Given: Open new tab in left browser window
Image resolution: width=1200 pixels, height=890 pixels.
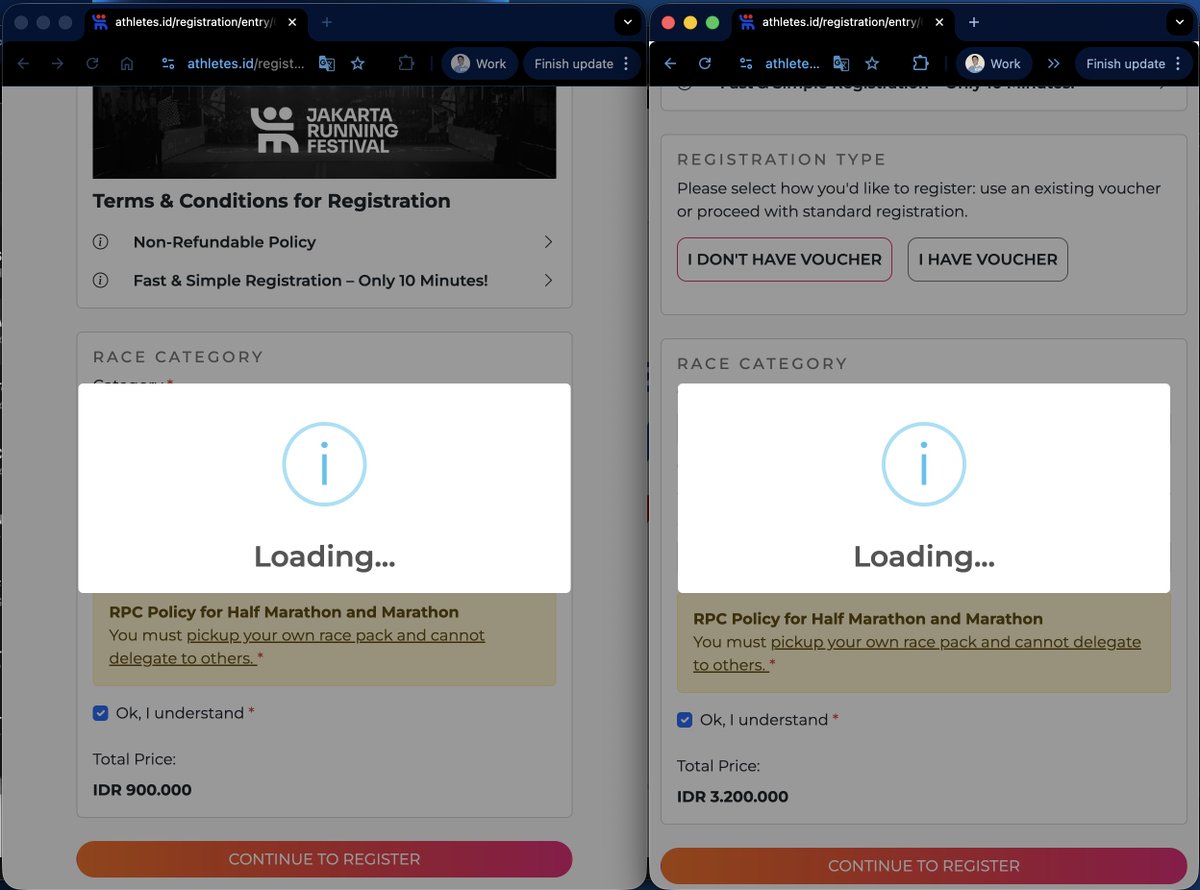Looking at the screenshot, I should point(327,22).
